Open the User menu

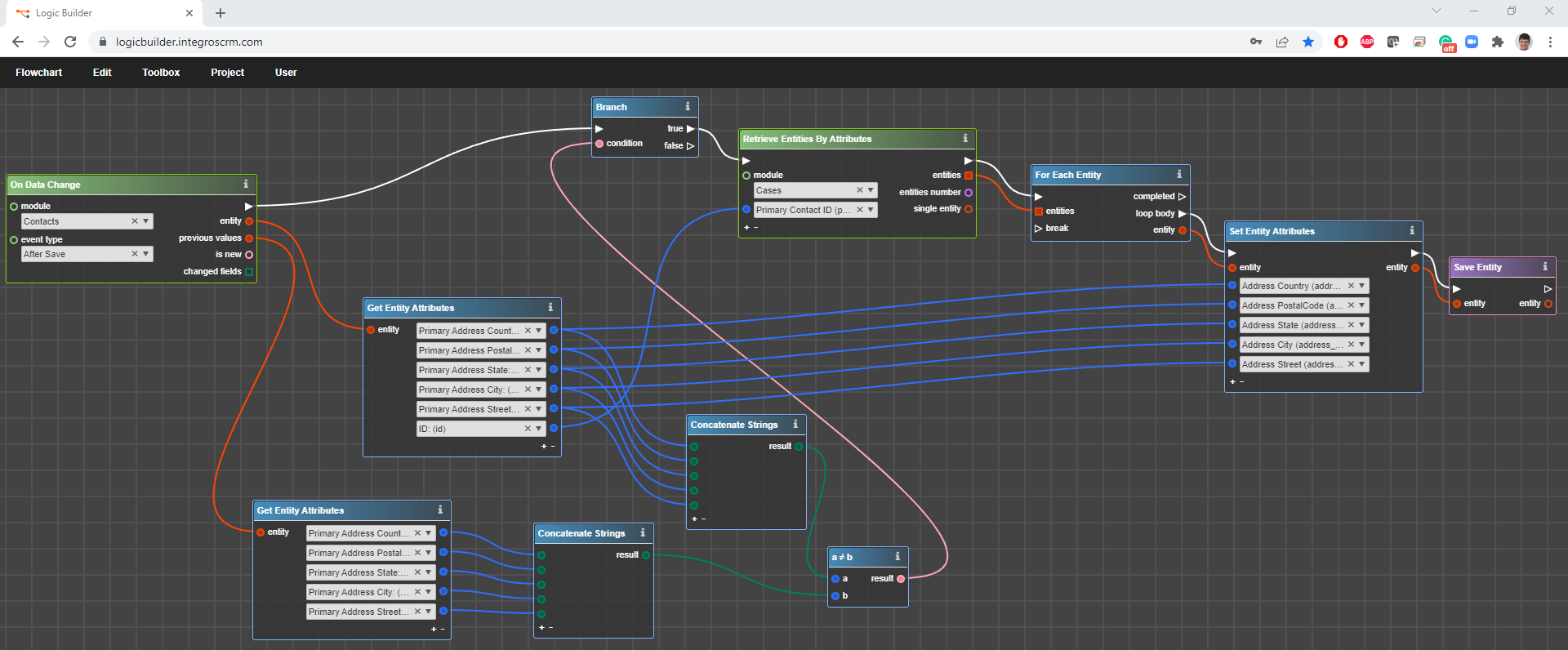tap(286, 73)
